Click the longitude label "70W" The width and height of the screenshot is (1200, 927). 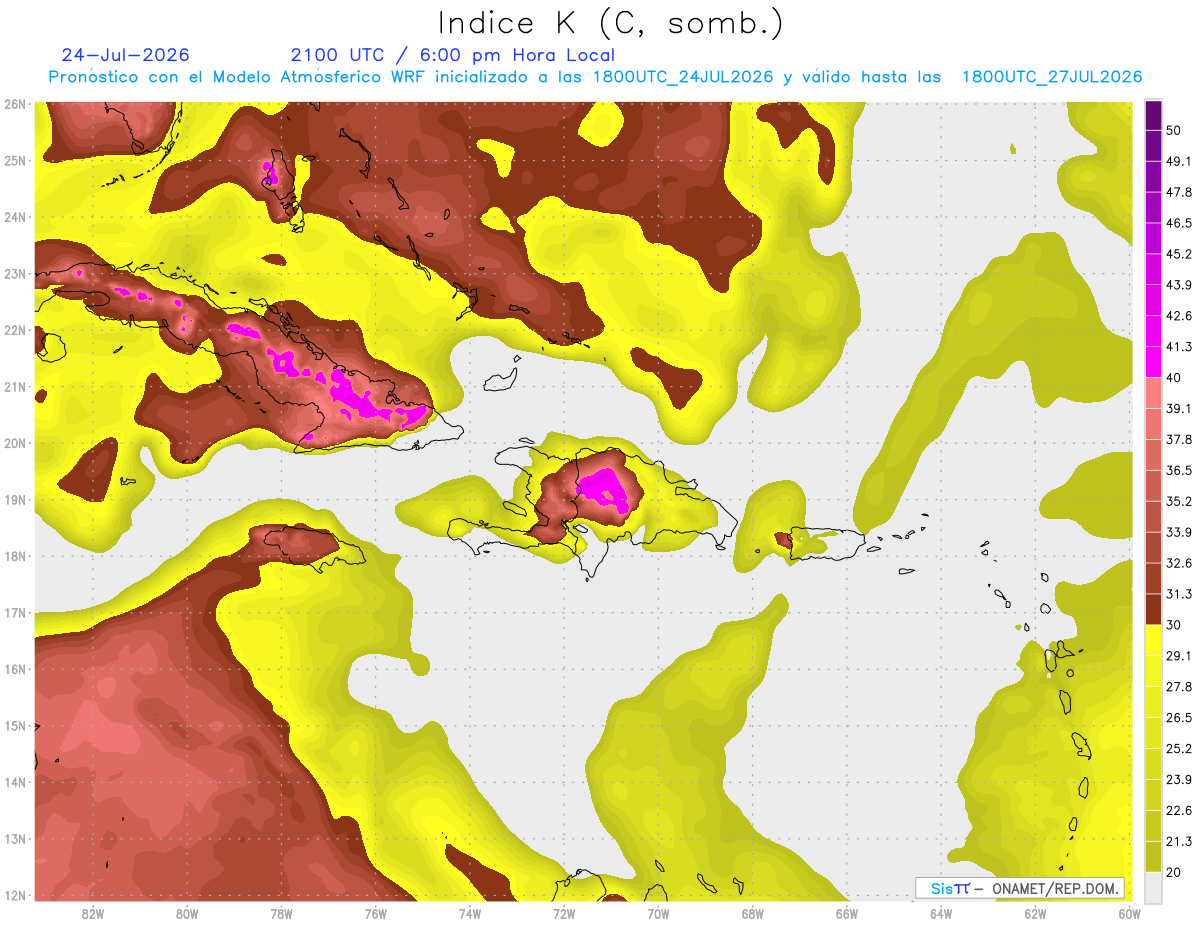point(658,913)
